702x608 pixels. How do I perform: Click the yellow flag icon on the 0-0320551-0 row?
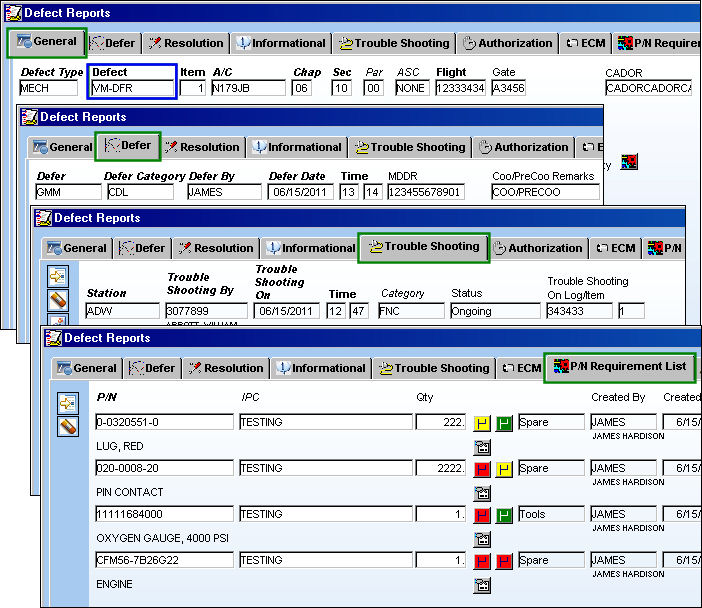coord(482,423)
